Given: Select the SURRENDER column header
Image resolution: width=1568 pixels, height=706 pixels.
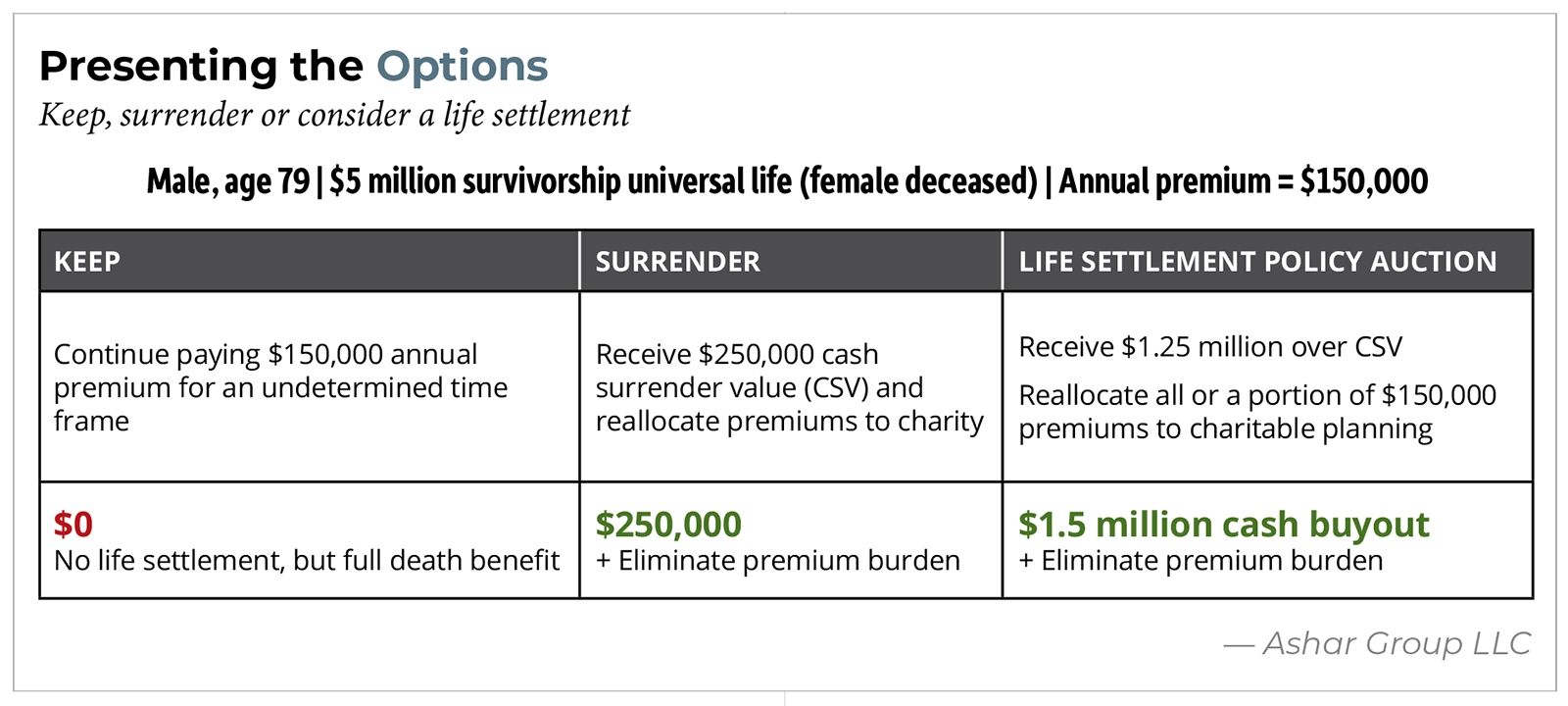Looking at the screenshot, I should pyautogui.click(x=677, y=262).
